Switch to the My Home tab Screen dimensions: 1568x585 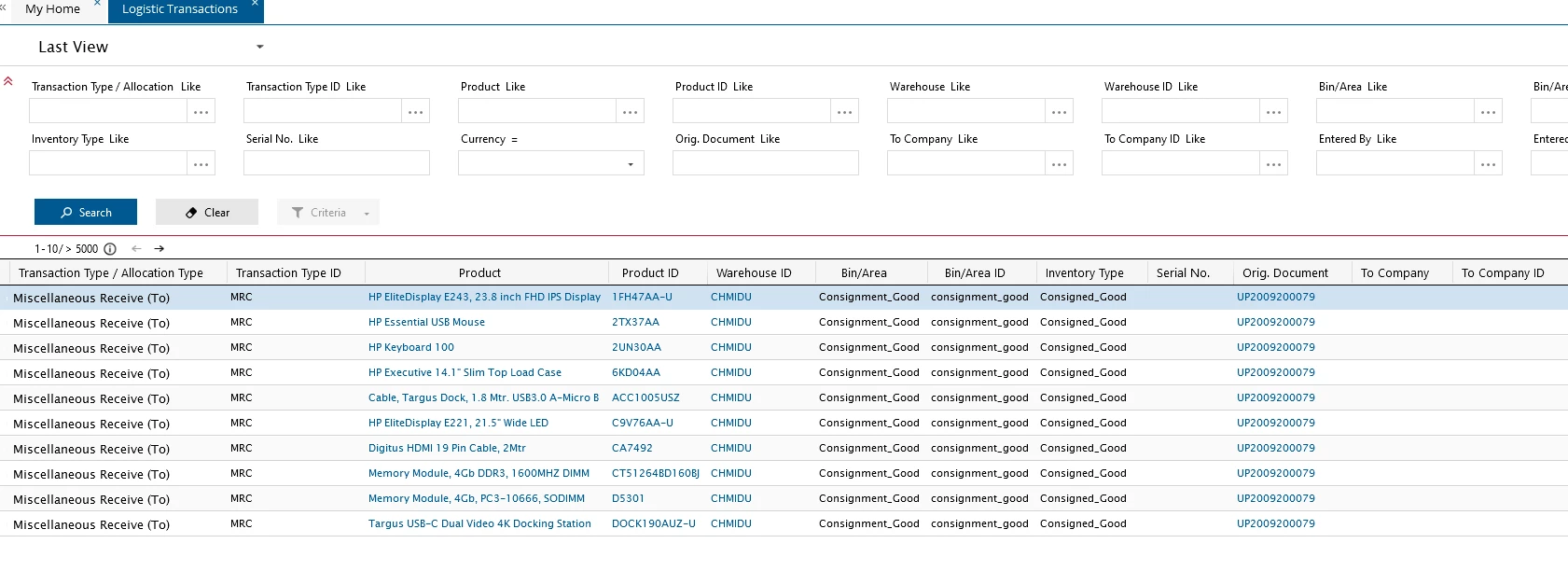(x=52, y=9)
